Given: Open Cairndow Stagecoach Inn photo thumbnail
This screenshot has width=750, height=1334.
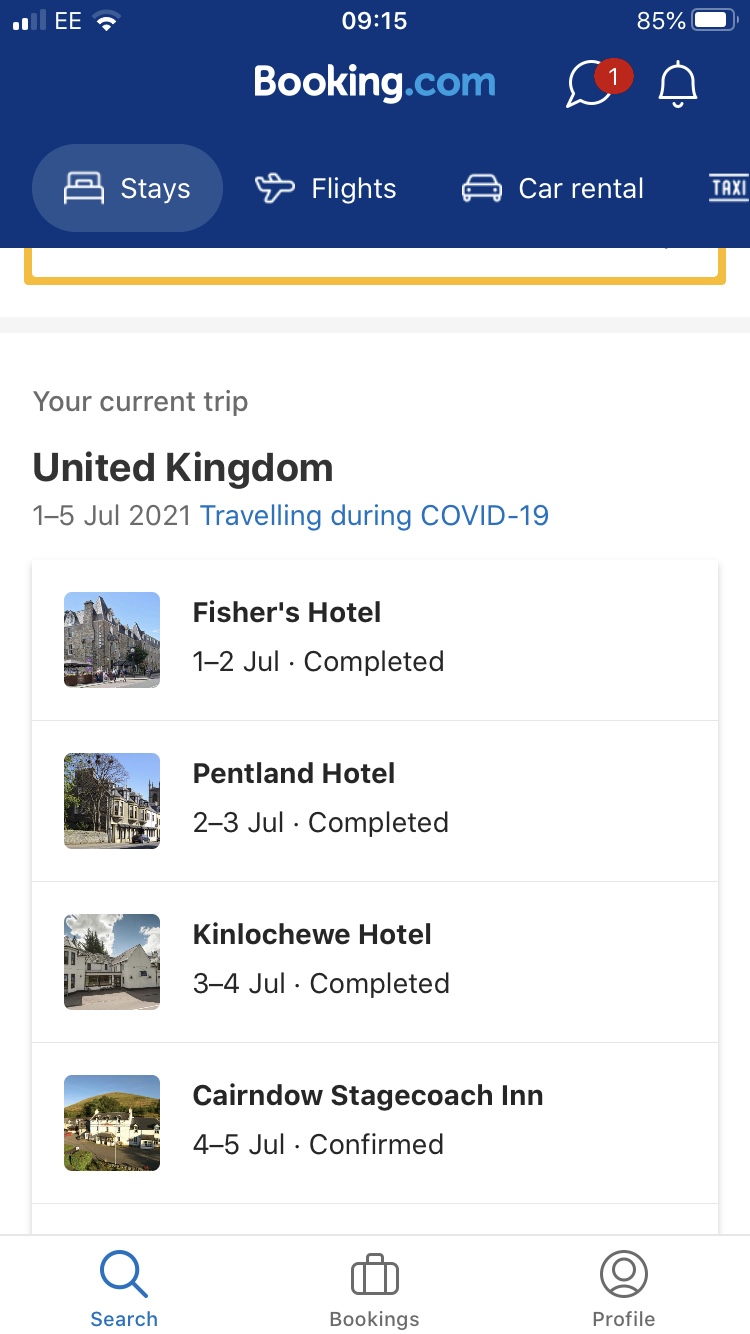Looking at the screenshot, I should pyautogui.click(x=112, y=1123).
